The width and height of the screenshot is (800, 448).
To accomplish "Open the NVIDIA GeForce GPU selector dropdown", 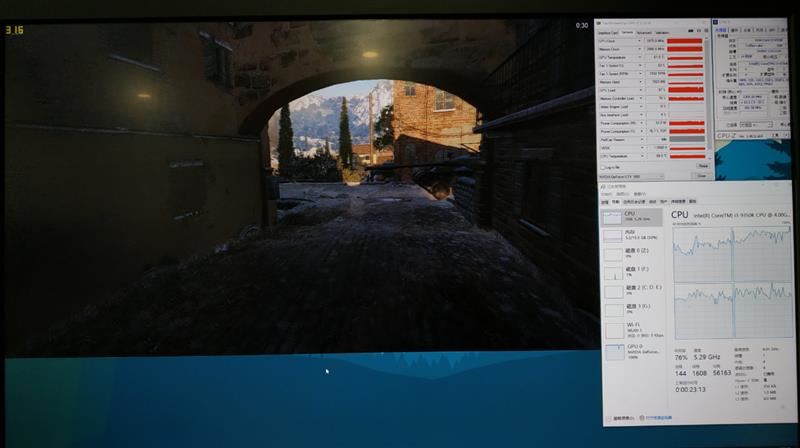I will 631,177.
